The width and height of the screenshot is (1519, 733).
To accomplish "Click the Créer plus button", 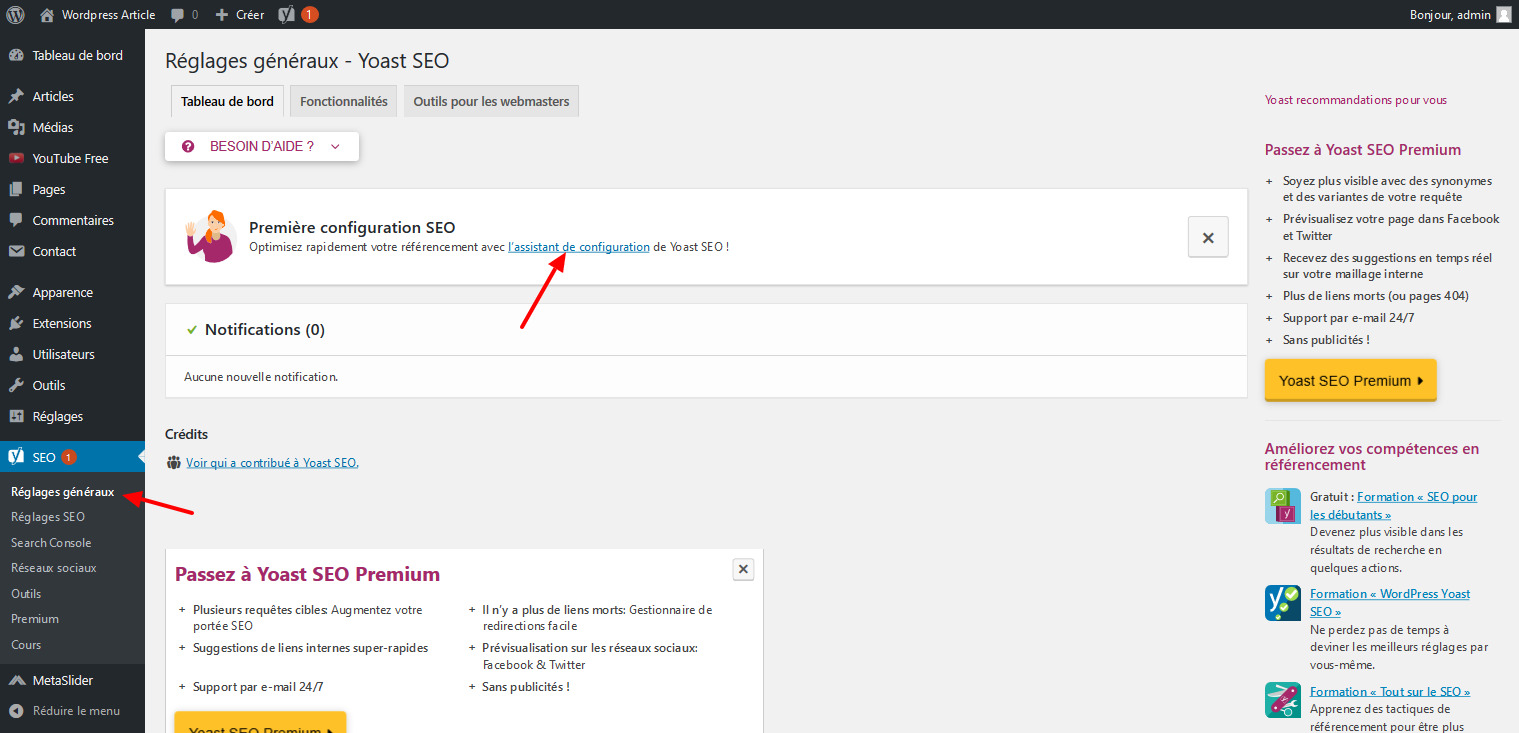I will 239,14.
